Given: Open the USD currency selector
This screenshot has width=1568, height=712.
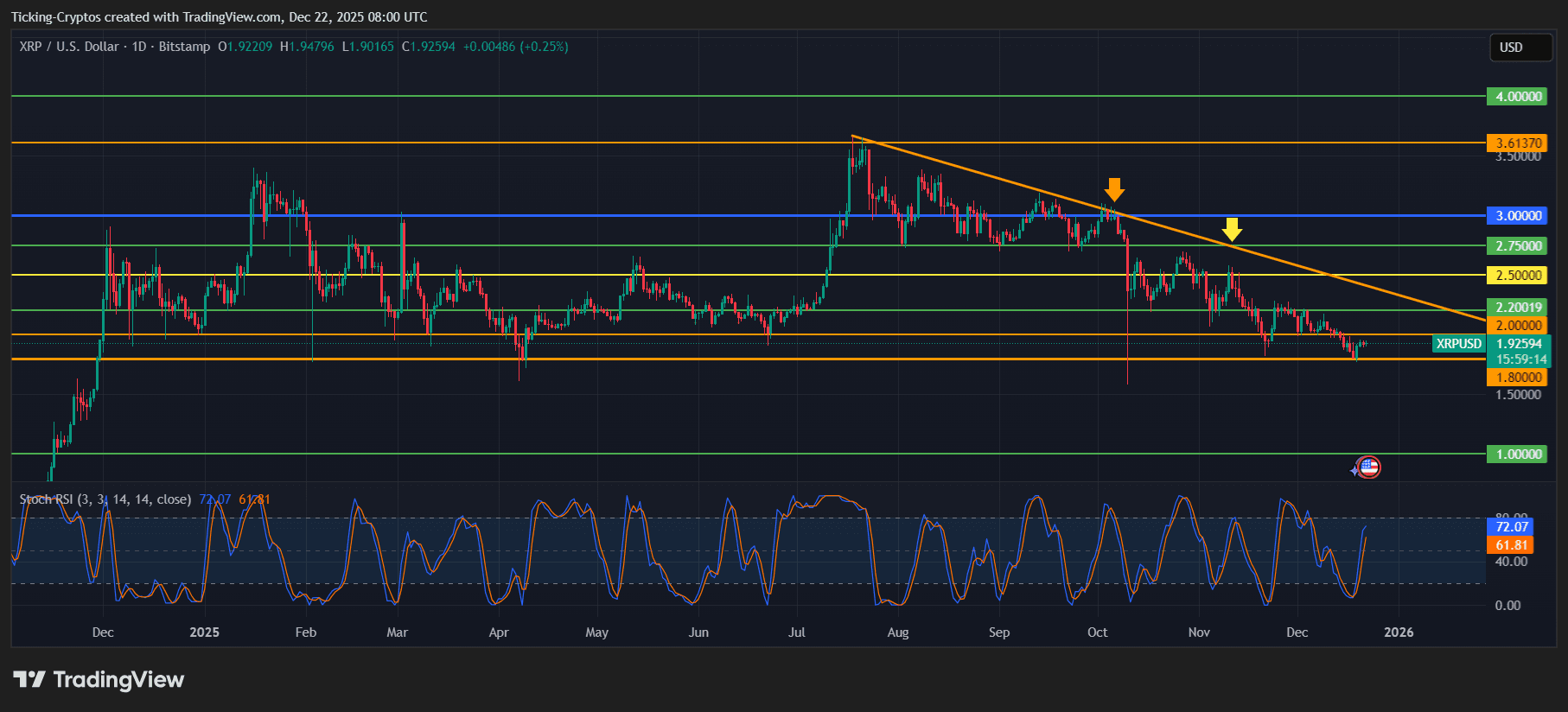Looking at the screenshot, I should coord(1520,48).
